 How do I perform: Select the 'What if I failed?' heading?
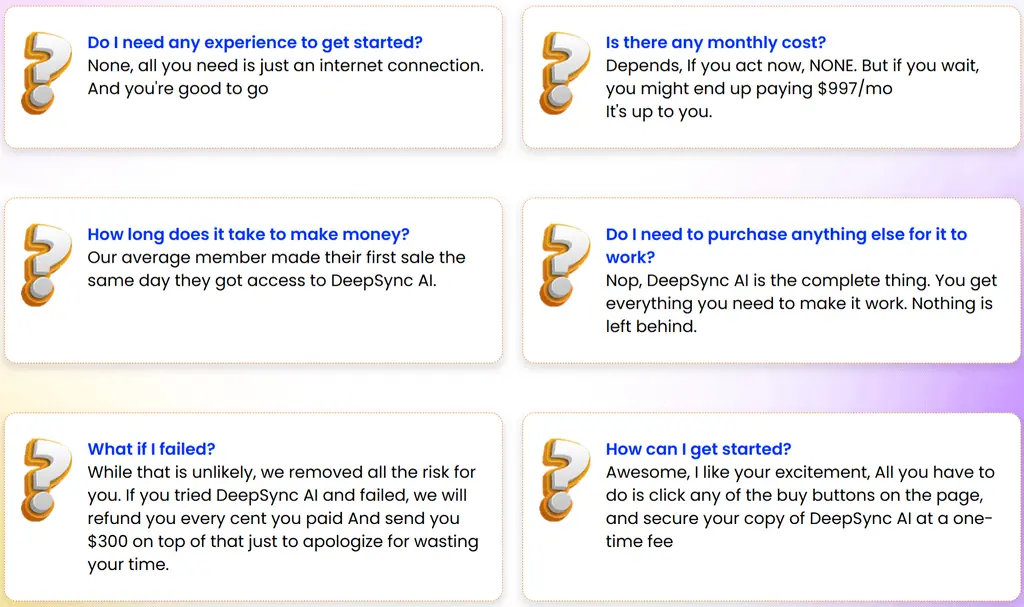coord(151,449)
